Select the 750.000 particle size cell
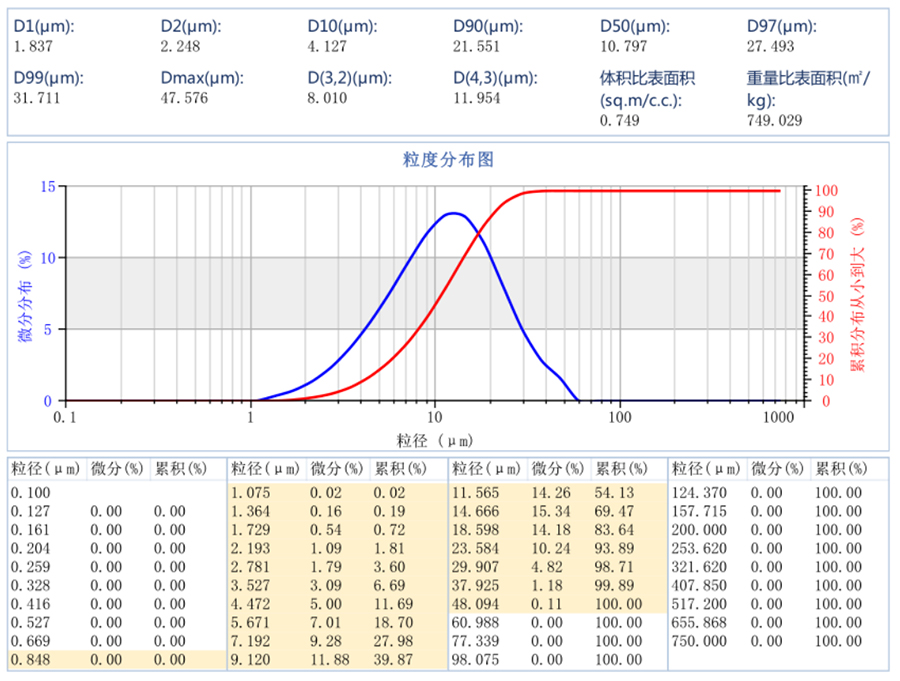 (696, 641)
